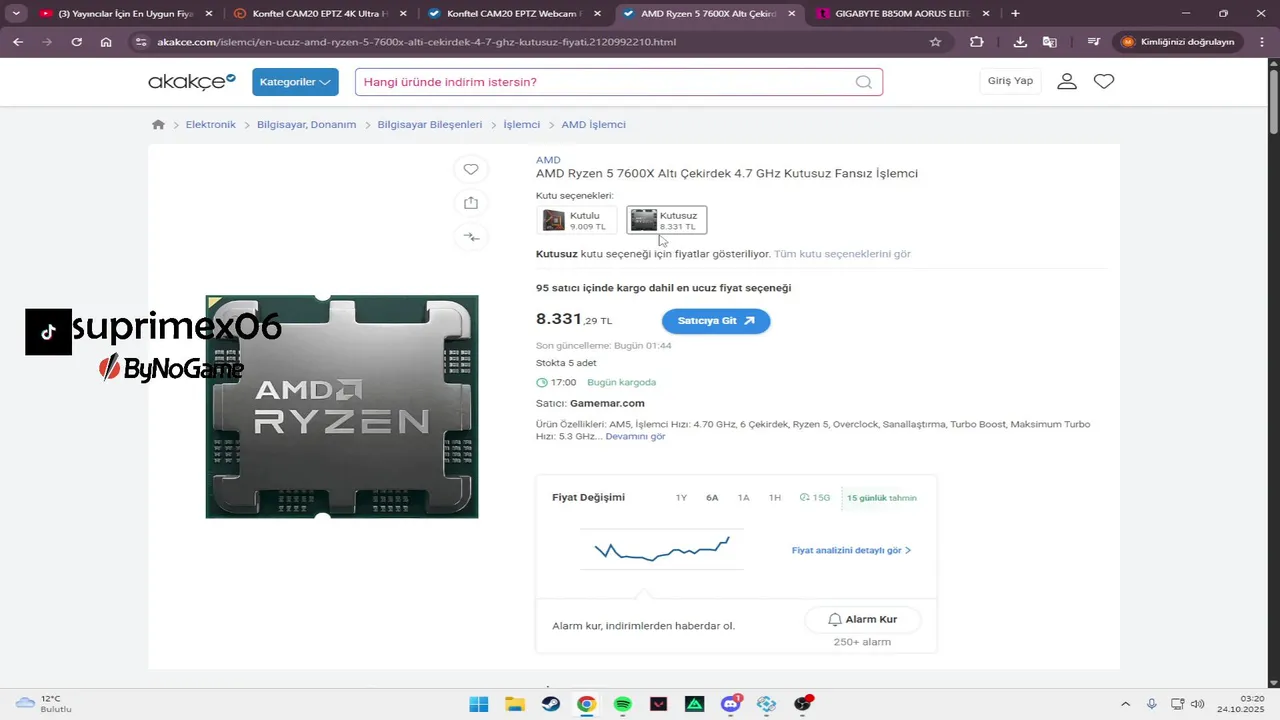Reload the page
This screenshot has width=1280, height=720.
tap(77, 42)
